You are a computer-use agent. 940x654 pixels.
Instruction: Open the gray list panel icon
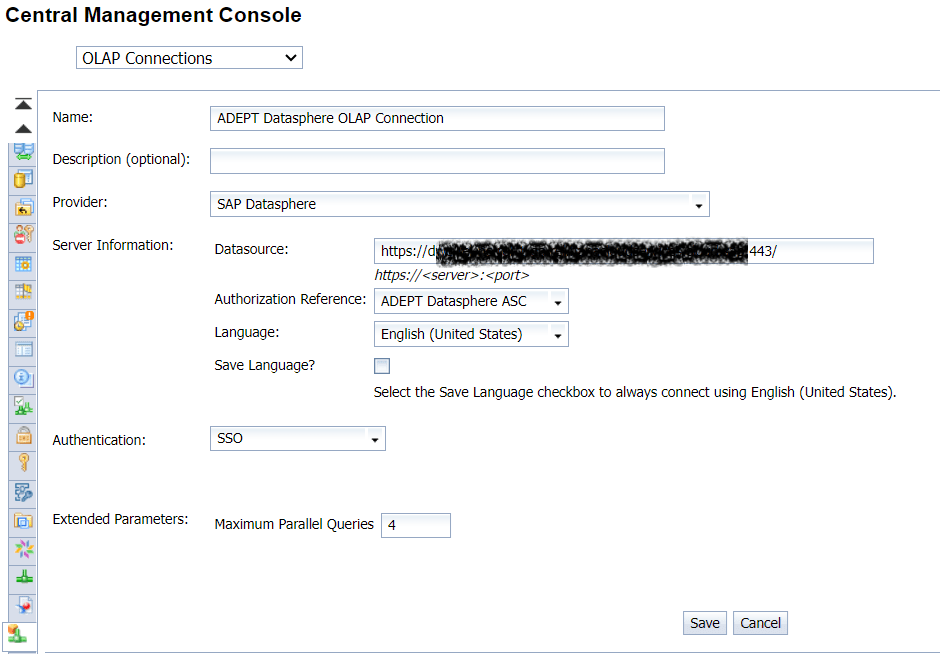[x=23, y=349]
